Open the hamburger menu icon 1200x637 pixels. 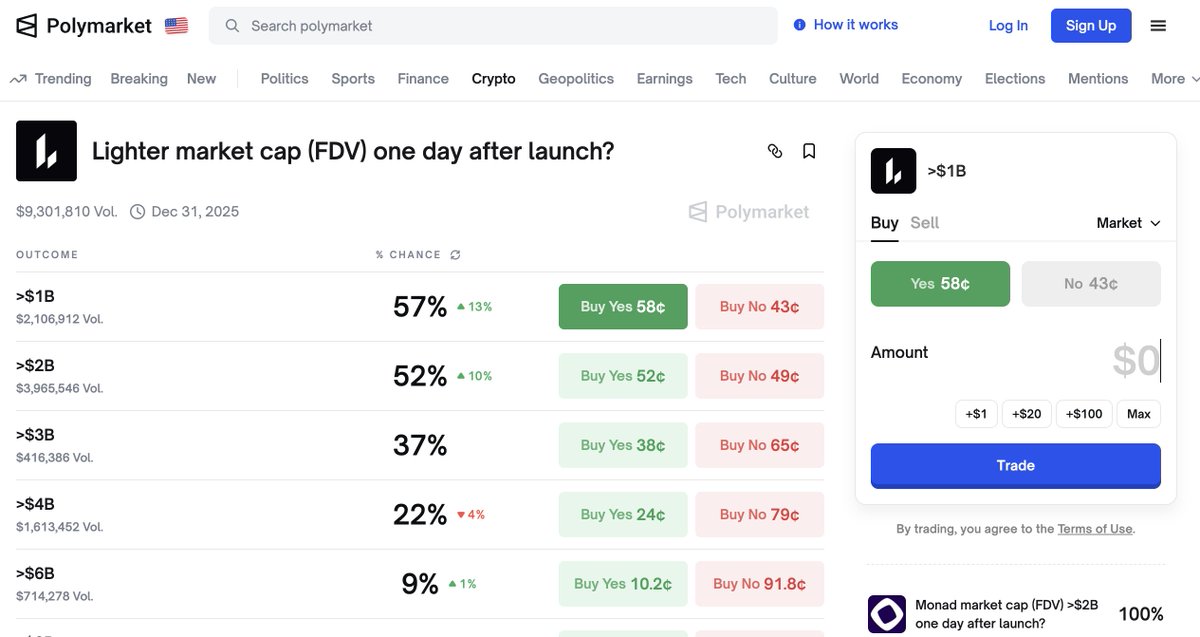tap(1158, 26)
